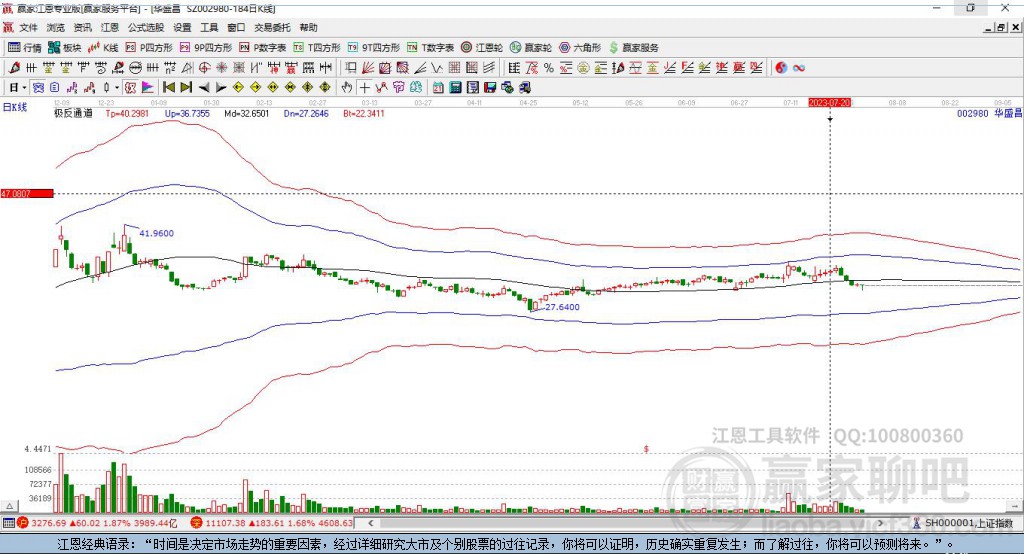
Task: Jump to last bar icon
Action: pos(186,88)
